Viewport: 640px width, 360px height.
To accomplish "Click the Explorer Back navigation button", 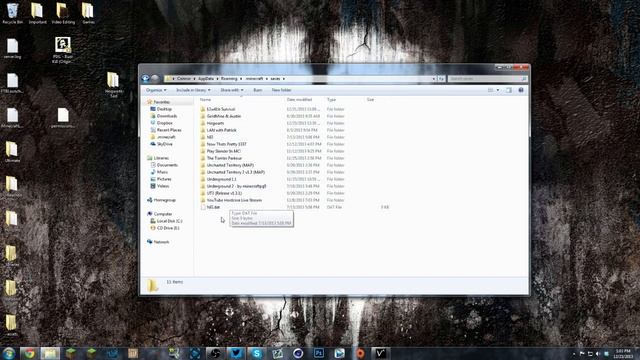I will point(145,78).
